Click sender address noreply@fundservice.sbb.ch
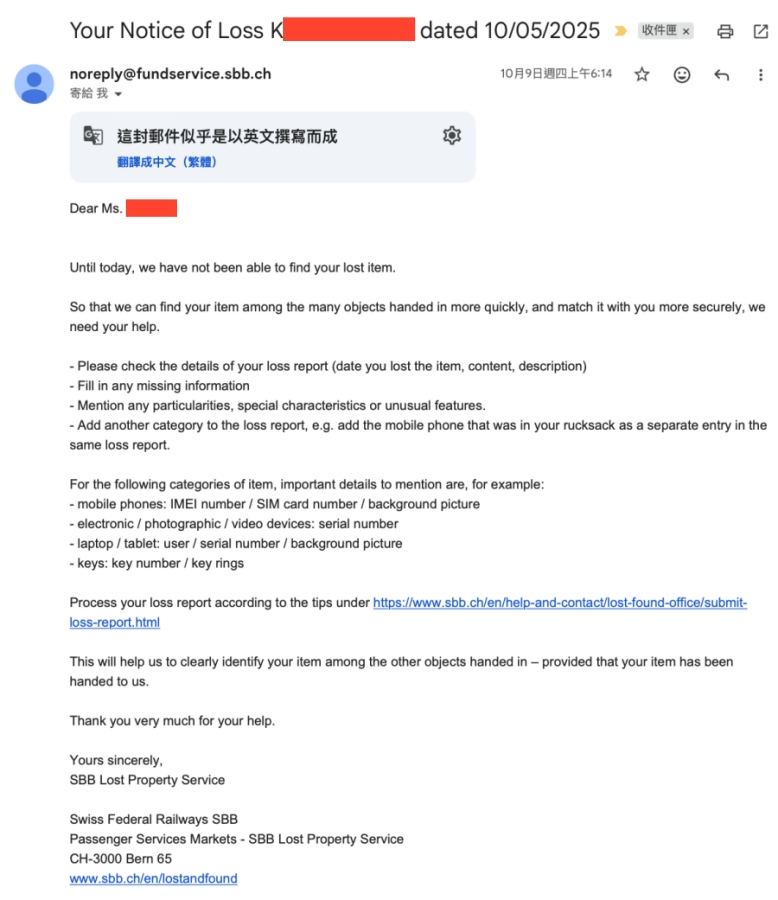The height and width of the screenshot is (900, 778). pyautogui.click(x=170, y=74)
